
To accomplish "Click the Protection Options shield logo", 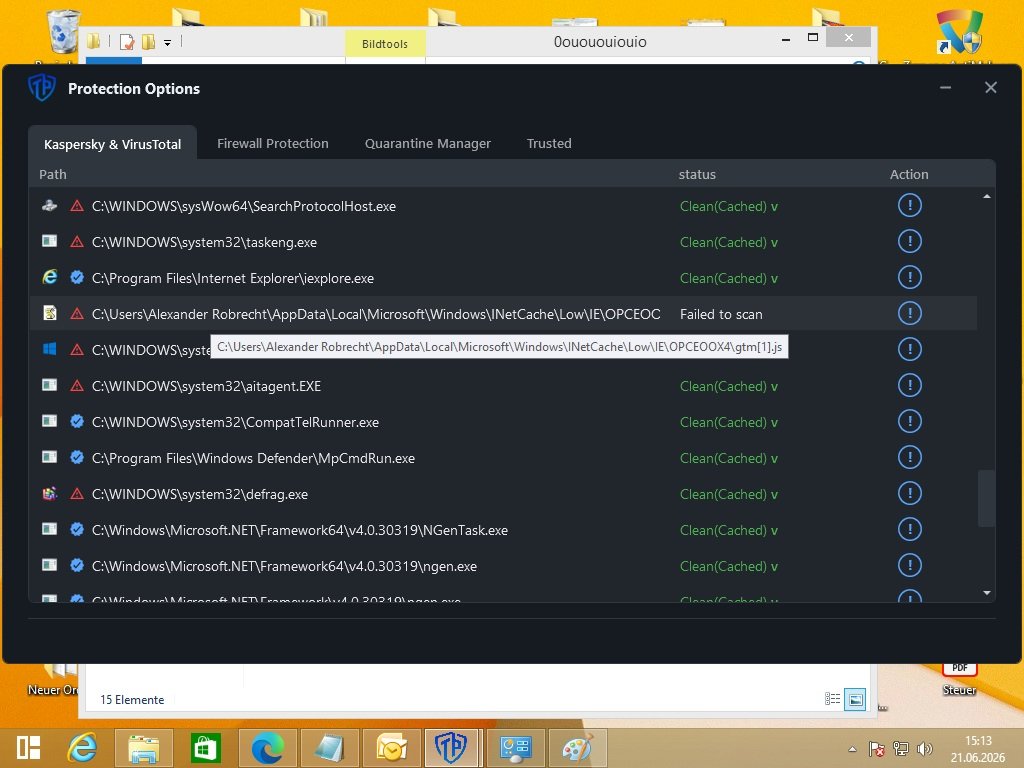I will point(42,88).
